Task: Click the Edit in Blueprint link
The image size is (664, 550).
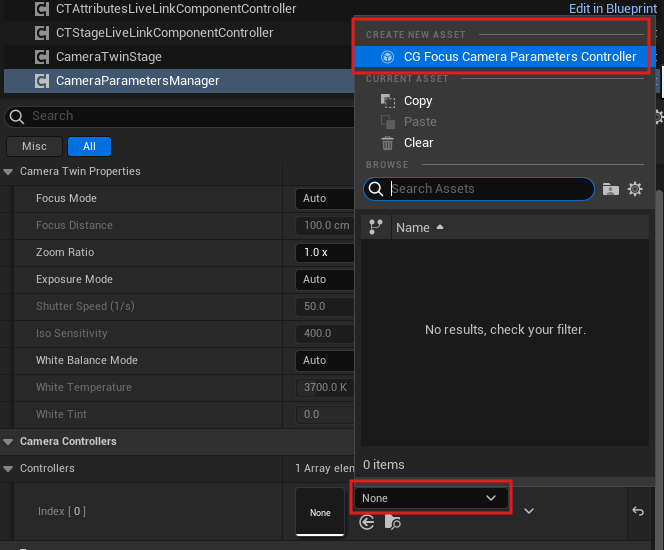Action: click(612, 9)
